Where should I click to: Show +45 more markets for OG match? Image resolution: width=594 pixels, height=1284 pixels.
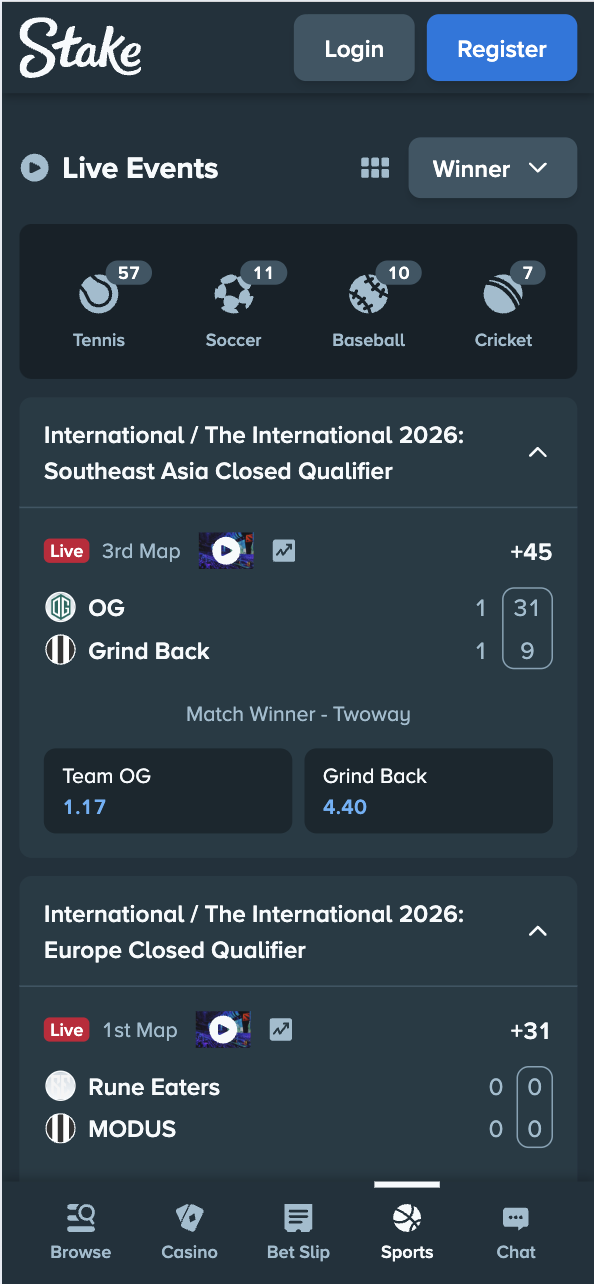coord(531,552)
